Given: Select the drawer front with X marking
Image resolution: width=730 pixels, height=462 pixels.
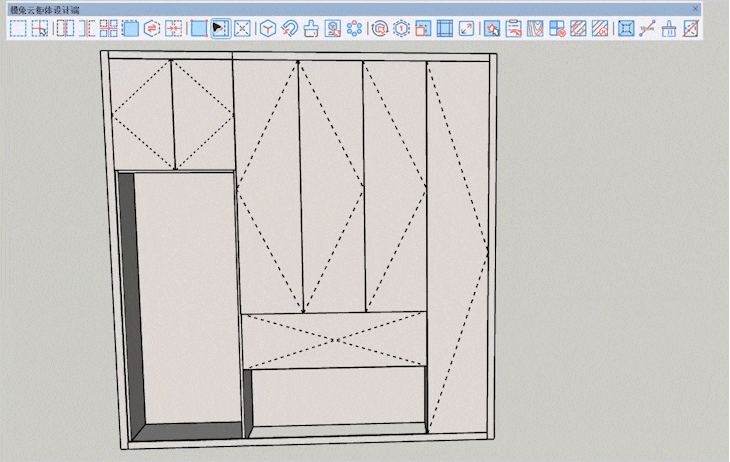Looking at the screenshot, I should pos(335,340).
